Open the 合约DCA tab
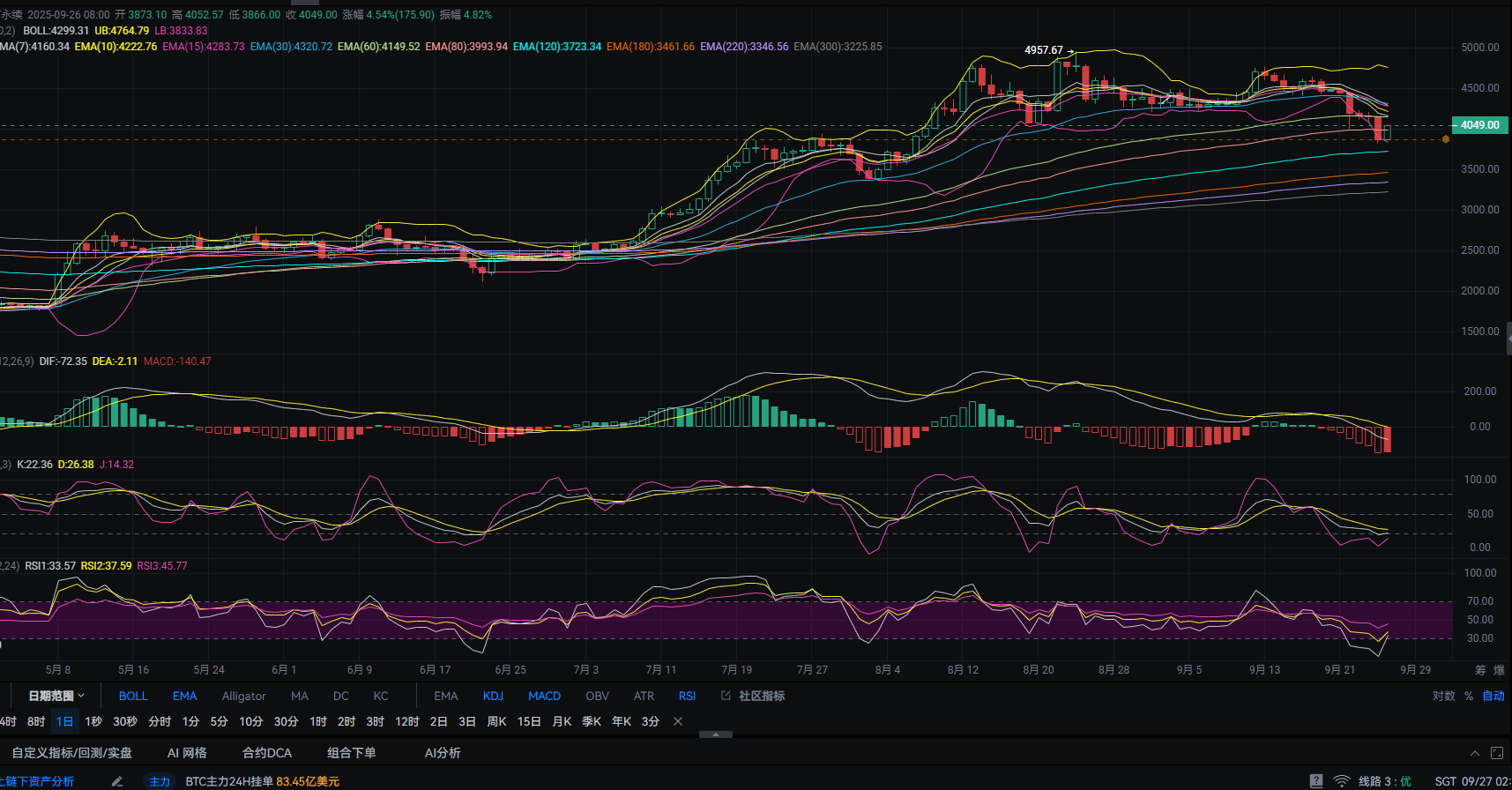The image size is (1512, 790). tap(267, 753)
